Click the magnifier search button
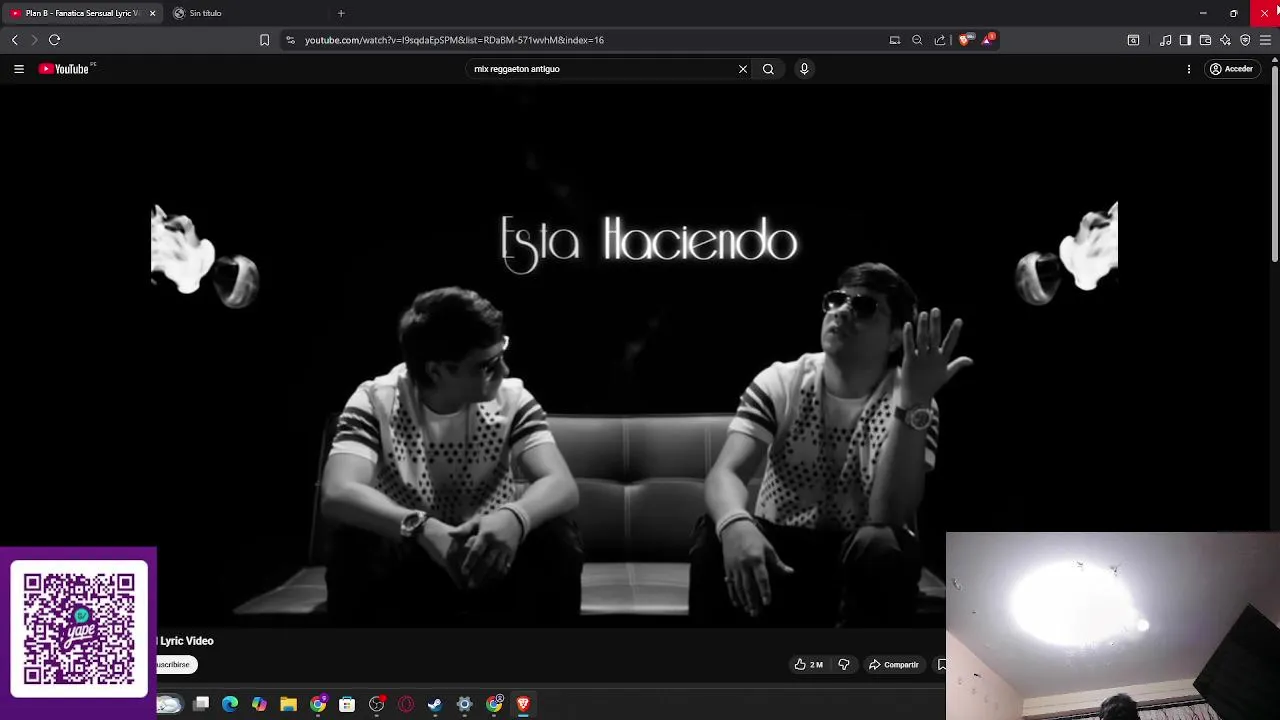Screen dimensions: 1280x720 coord(768,69)
